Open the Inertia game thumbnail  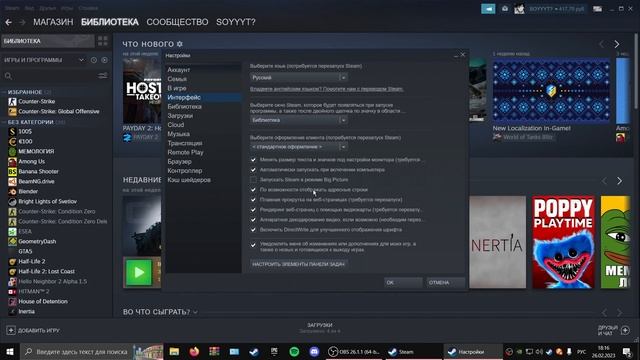tap(498, 242)
